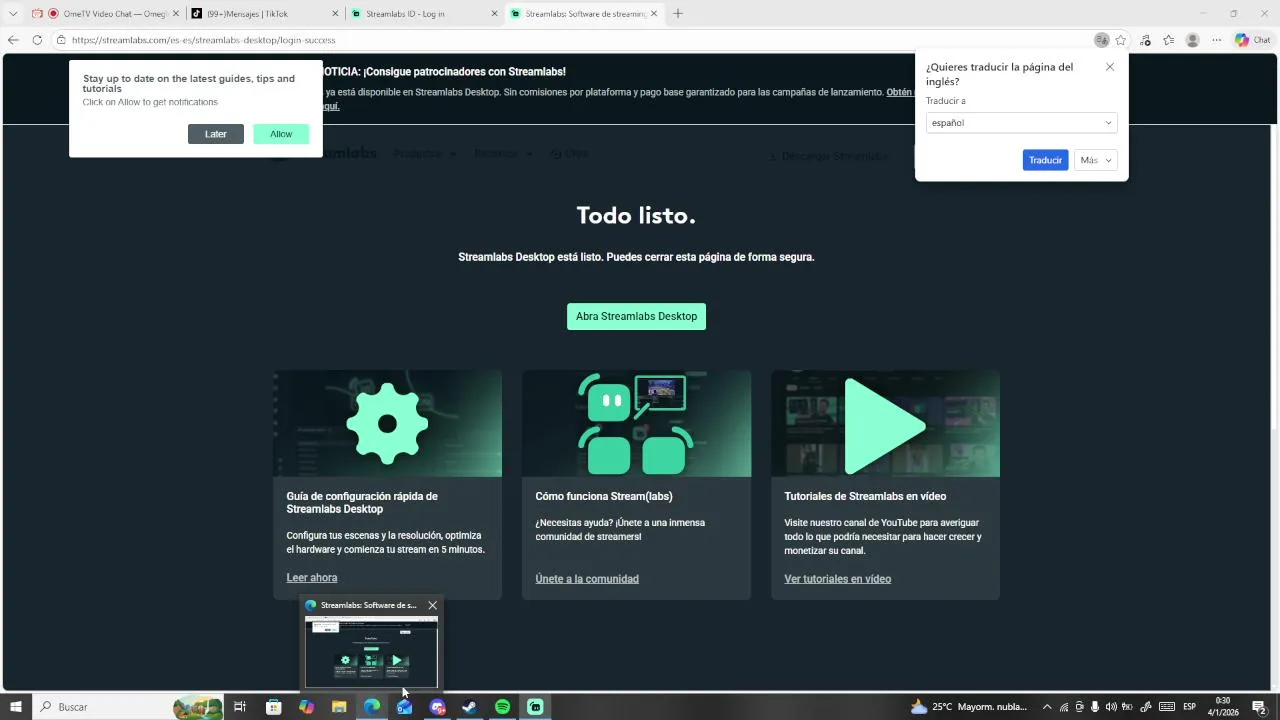This screenshot has height=720, width=1280.
Task: Click the play button tutorial thumbnail
Action: click(885, 423)
